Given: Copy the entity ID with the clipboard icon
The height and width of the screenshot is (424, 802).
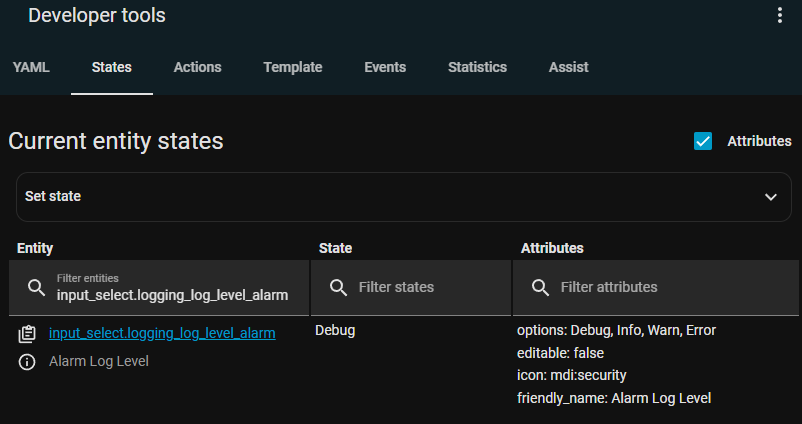Looking at the screenshot, I should pyautogui.click(x=28, y=334).
